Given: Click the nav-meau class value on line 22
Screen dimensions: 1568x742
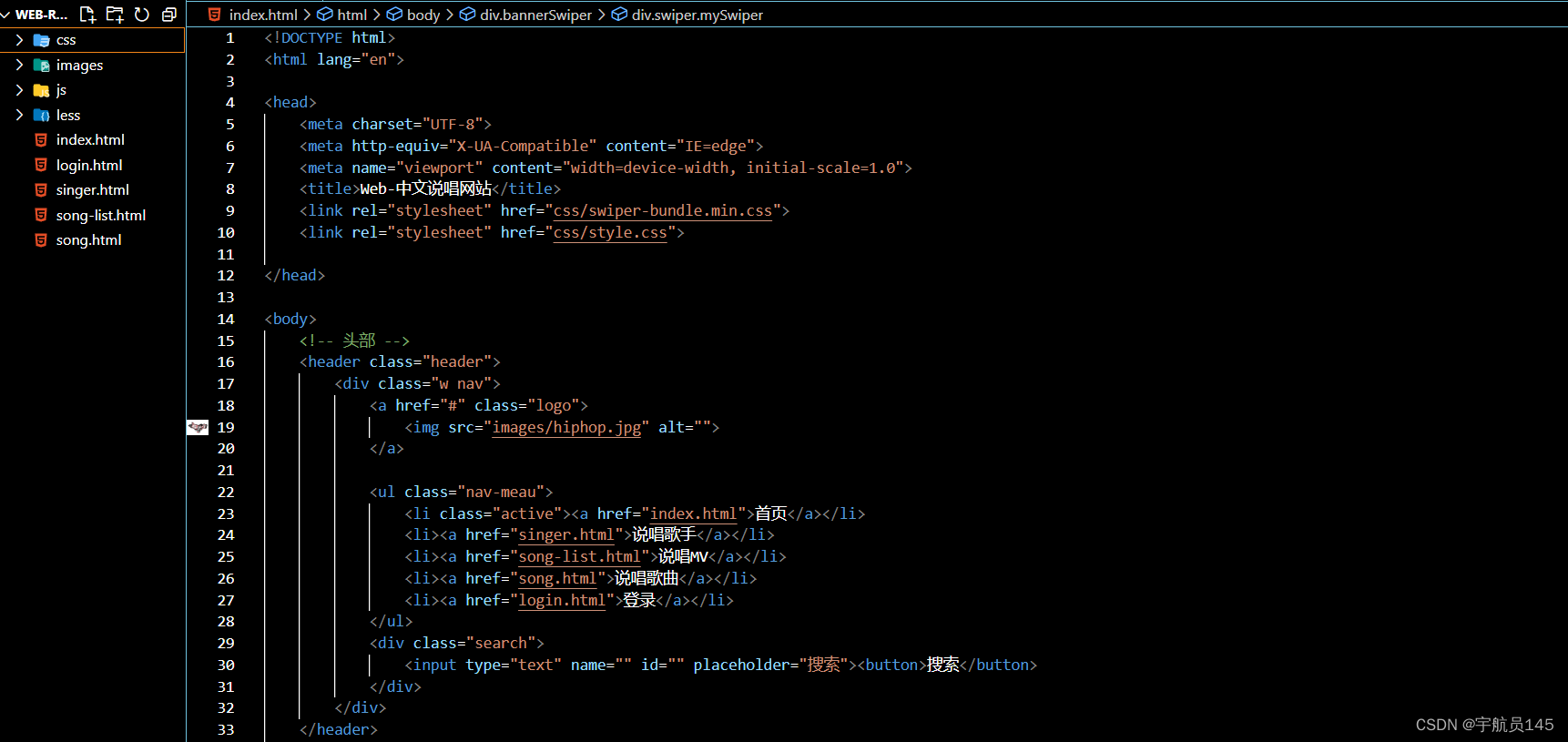Looking at the screenshot, I should 504,493.
